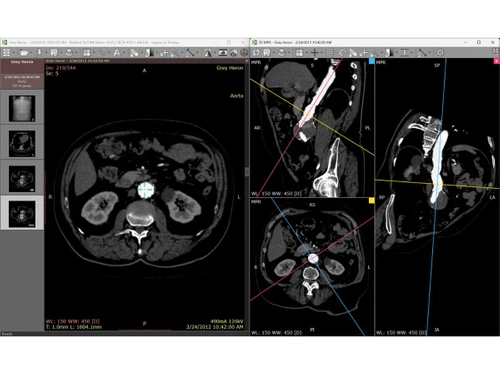Click the rotate axes icon in MPR toolbar

click(x=331, y=52)
